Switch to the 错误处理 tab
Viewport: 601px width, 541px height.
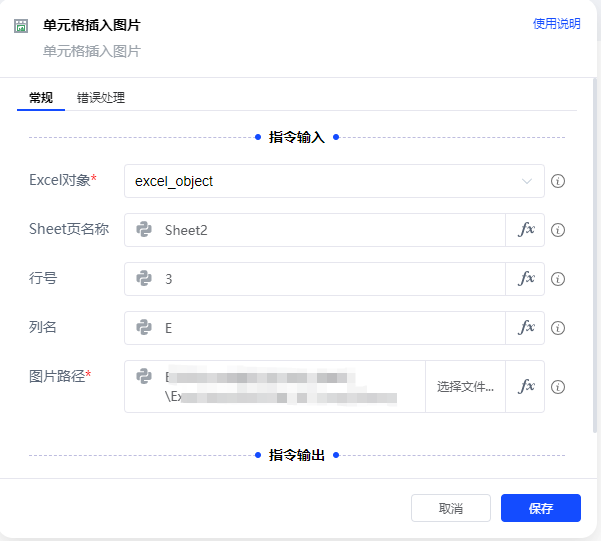pyautogui.click(x=101, y=98)
